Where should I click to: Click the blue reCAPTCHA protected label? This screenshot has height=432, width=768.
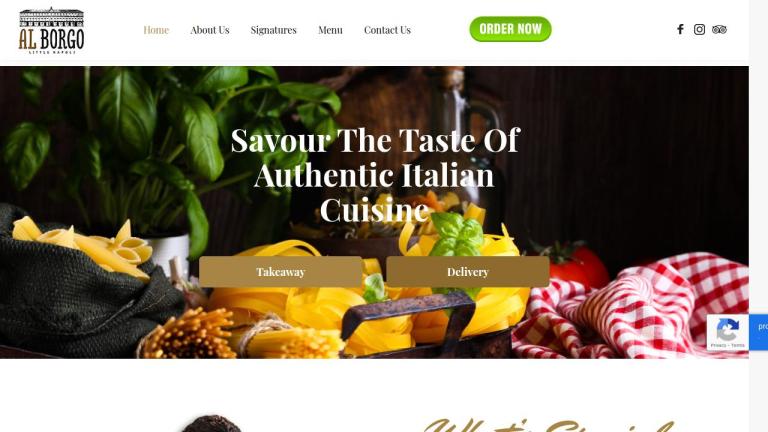[758, 332]
